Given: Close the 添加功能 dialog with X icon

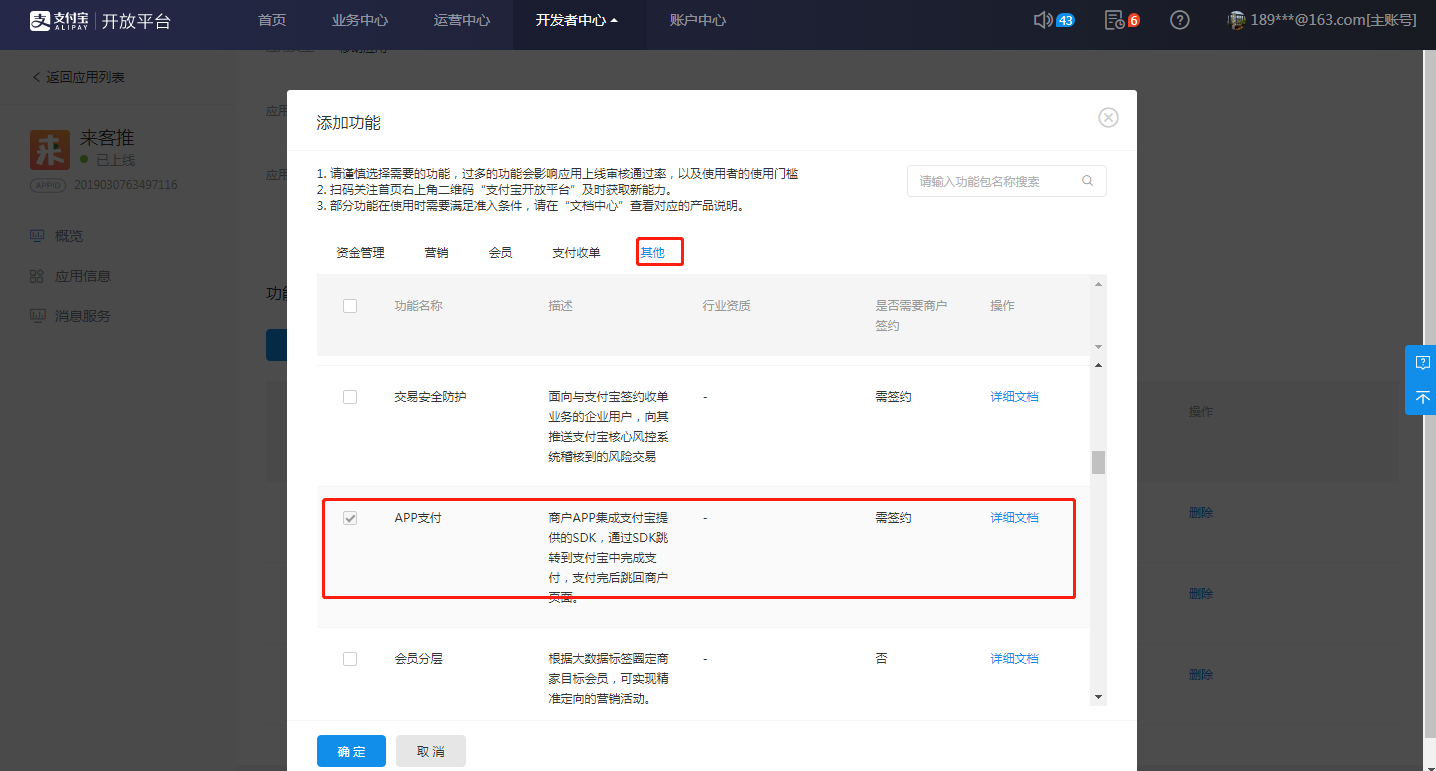Looking at the screenshot, I should pos(1108,117).
